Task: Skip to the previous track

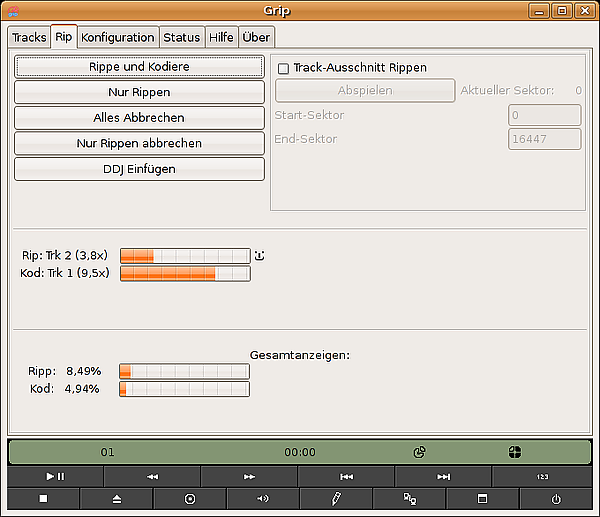Action: pos(346,476)
